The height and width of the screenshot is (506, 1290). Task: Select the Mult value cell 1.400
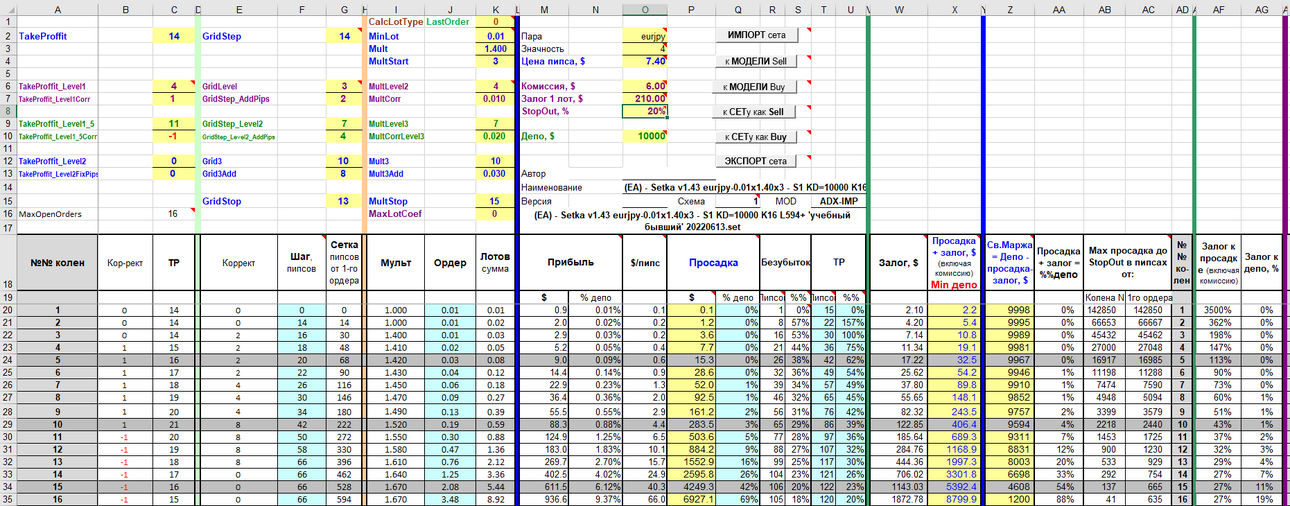[x=496, y=48]
